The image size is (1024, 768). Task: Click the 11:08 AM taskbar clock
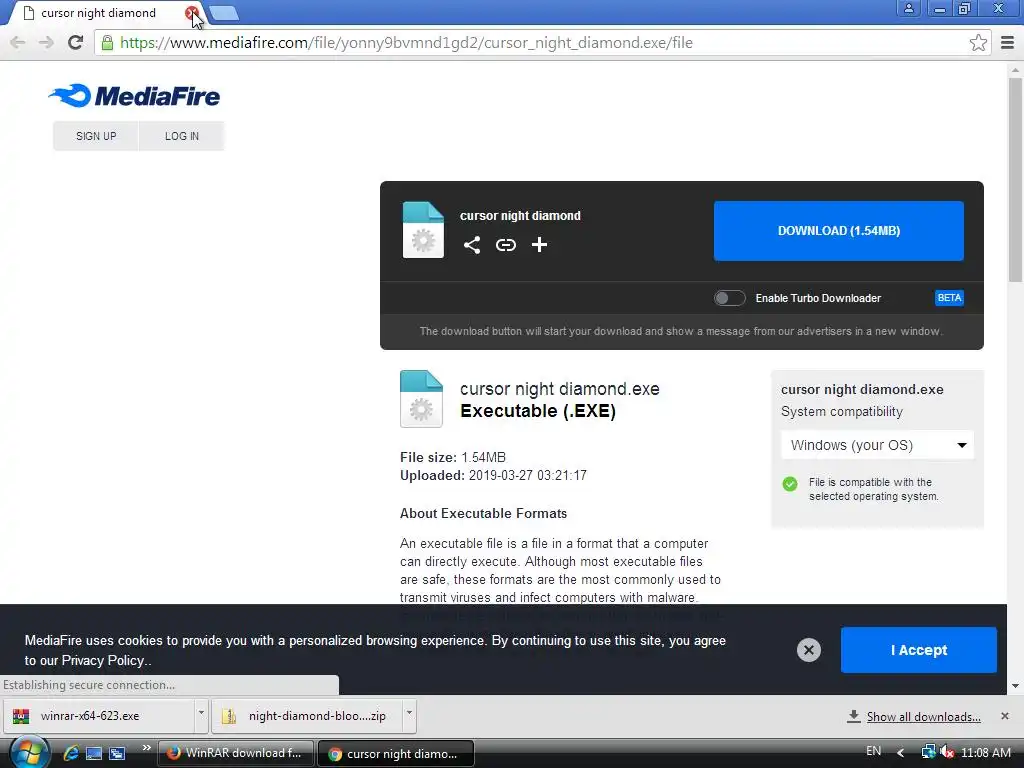[985, 752]
